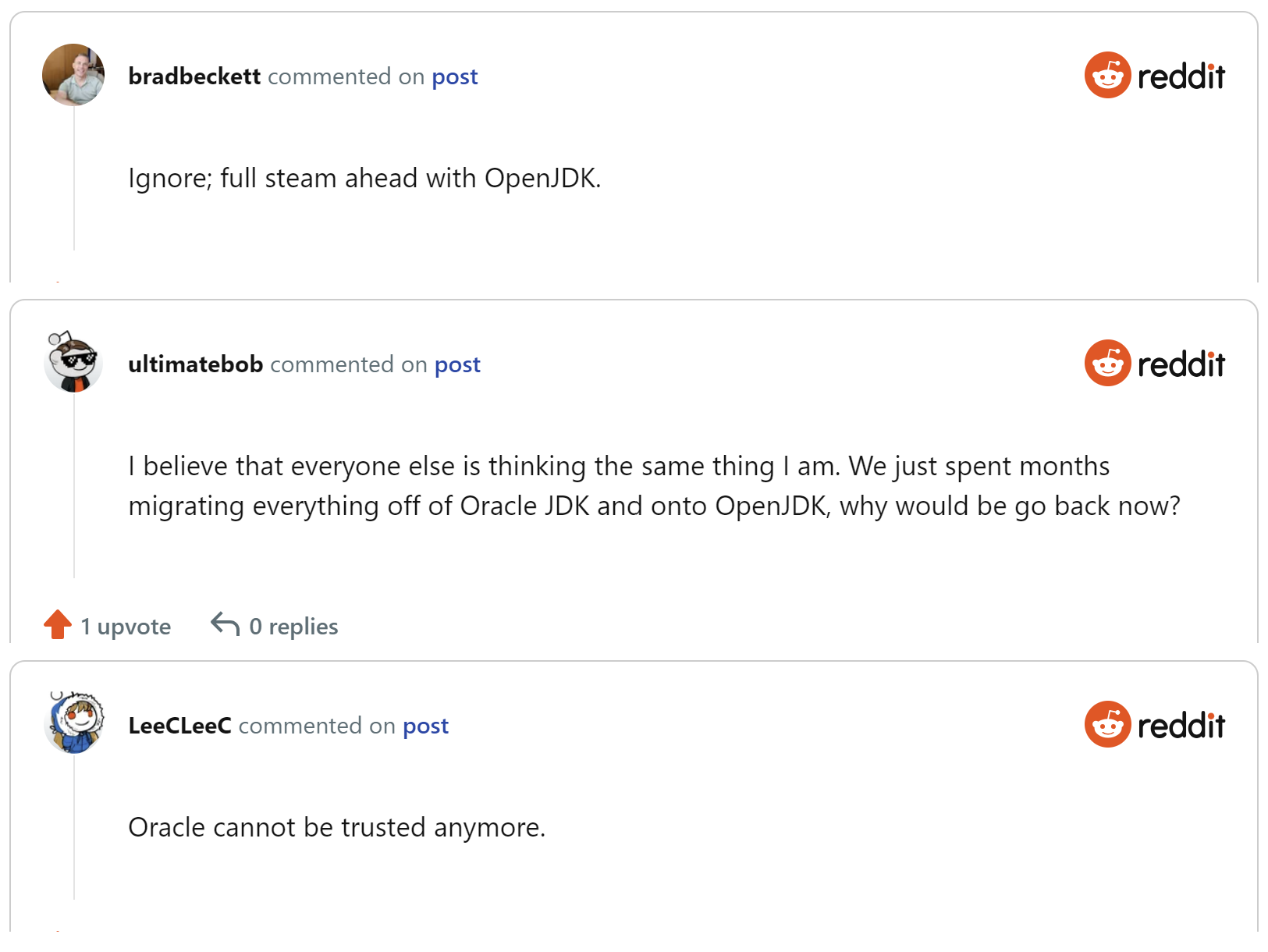Open the LeeCLeeC username link

179,726
